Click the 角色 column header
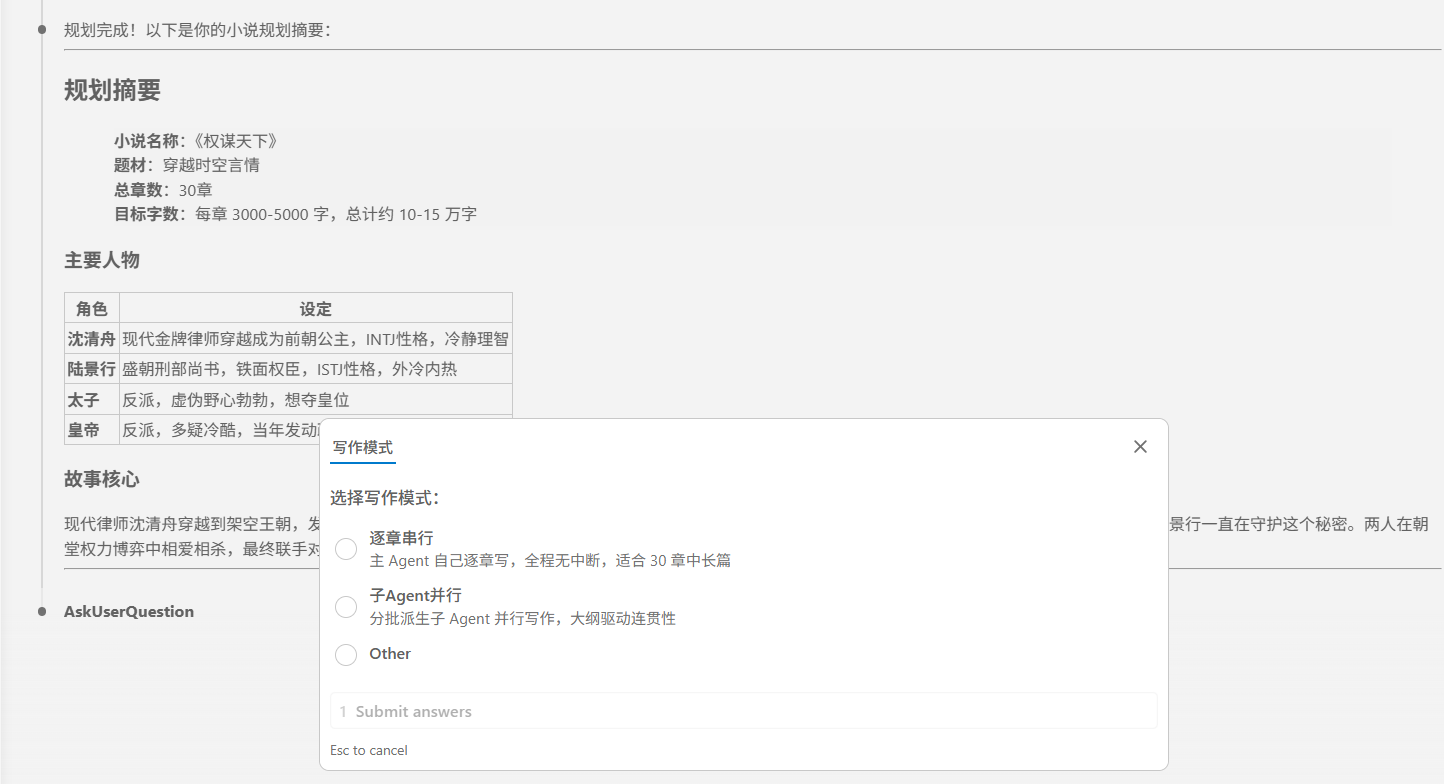Viewport: 1444px width, 784px height. [x=92, y=309]
